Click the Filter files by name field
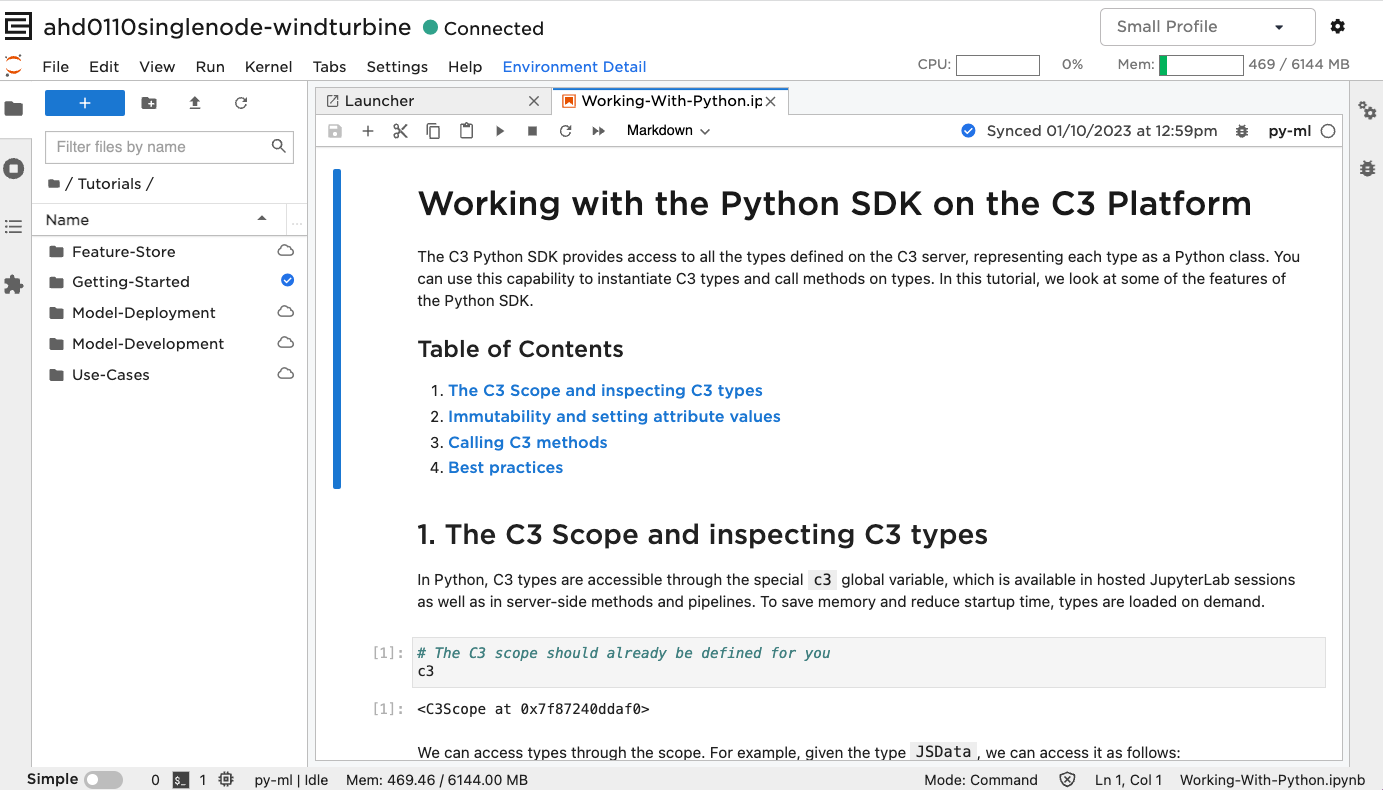 pos(160,147)
